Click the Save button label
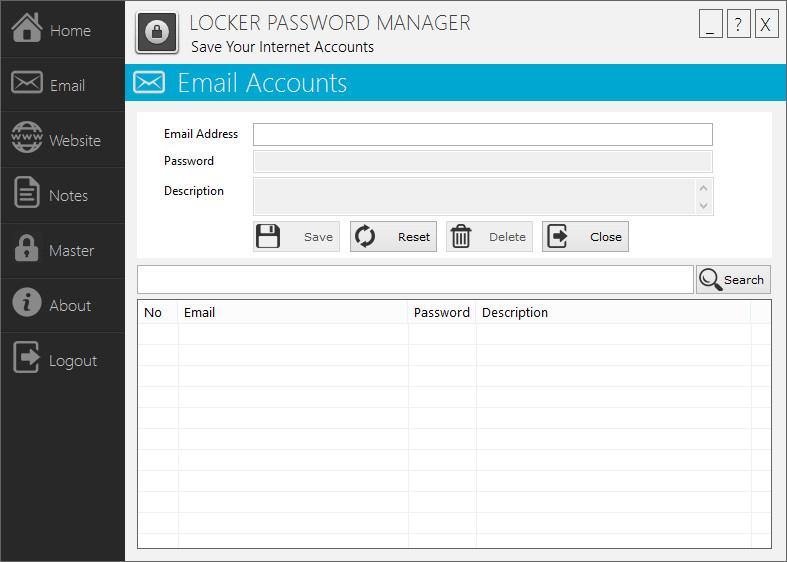787x562 pixels. tap(318, 237)
